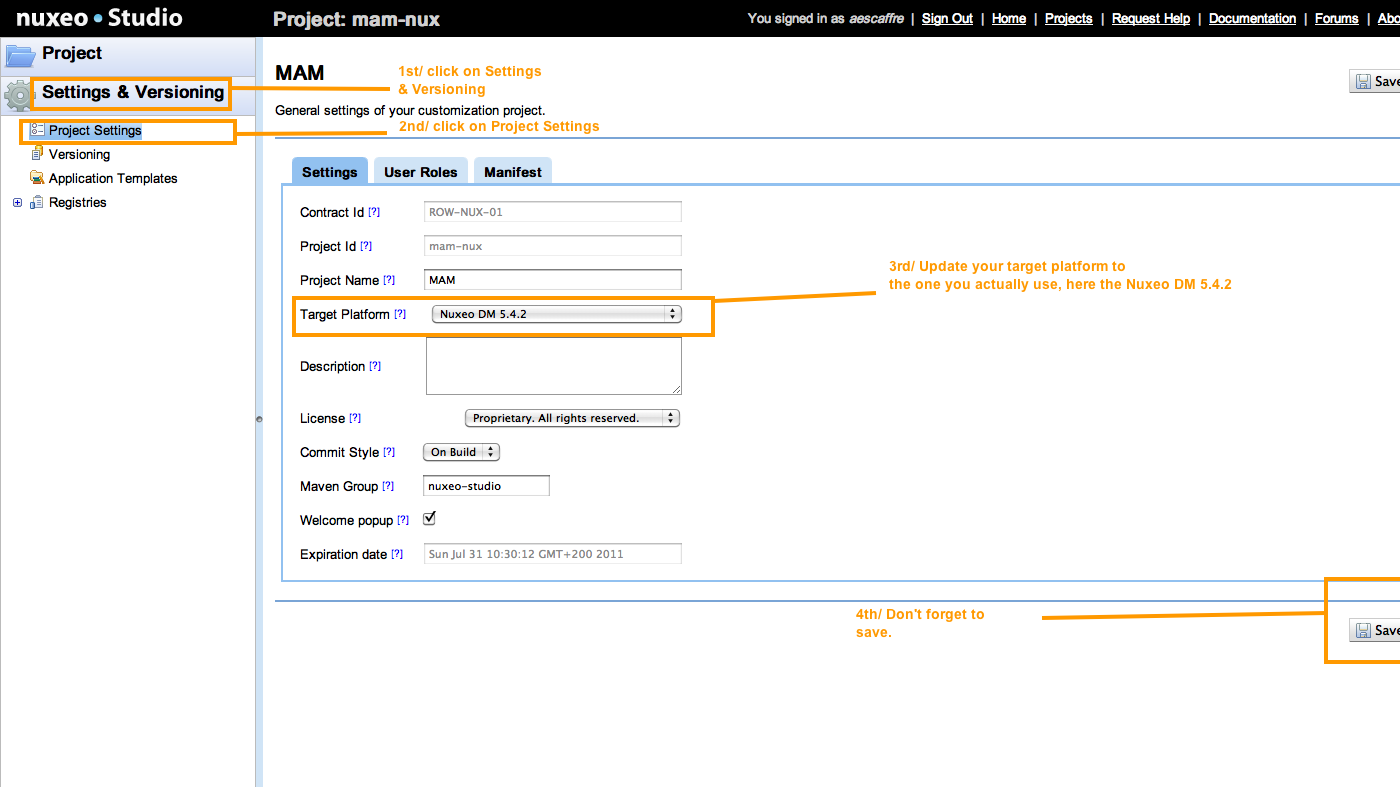
Task: Open help for Project Id
Action: (366, 246)
